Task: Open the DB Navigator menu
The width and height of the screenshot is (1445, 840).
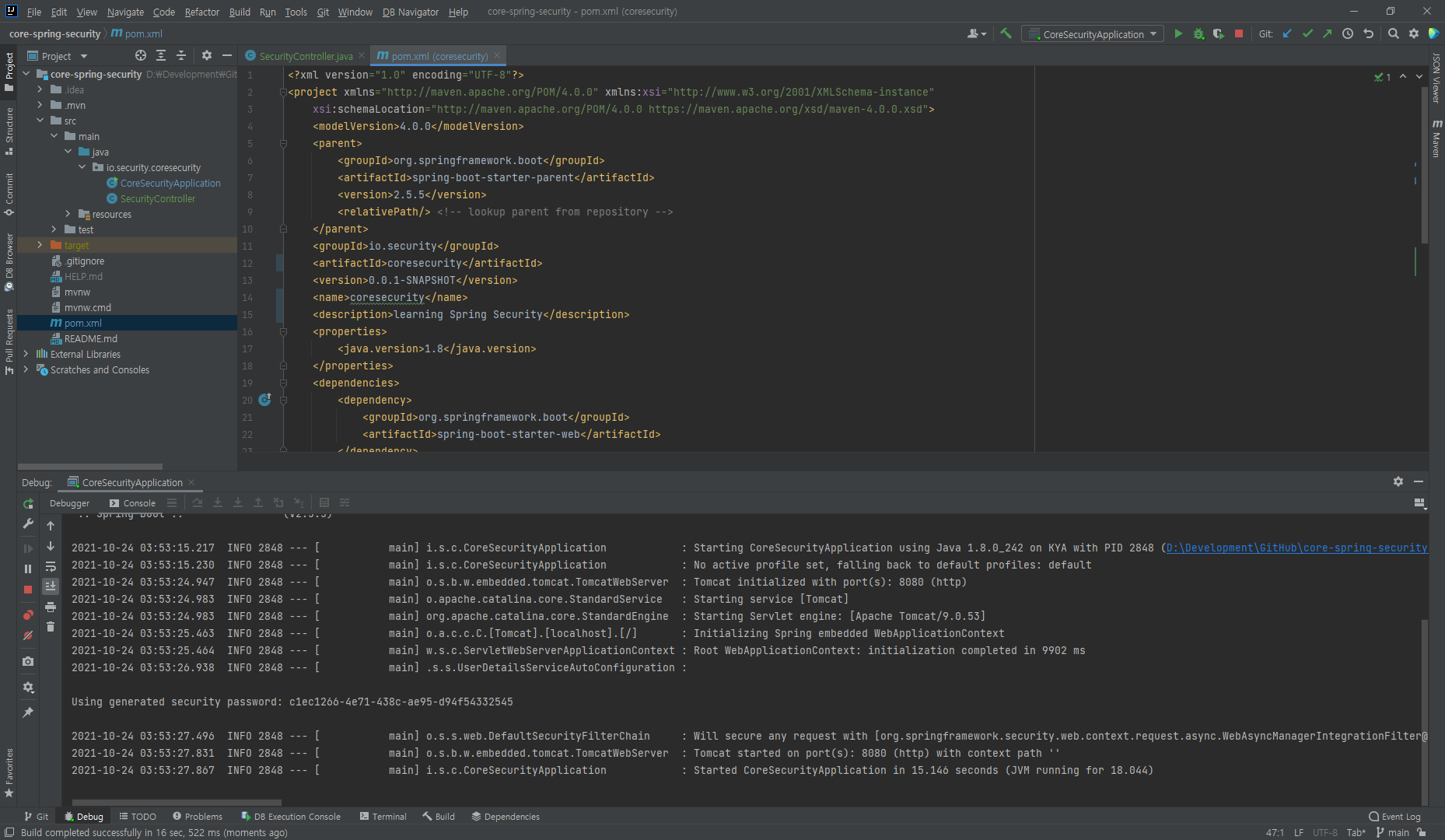Action: click(x=411, y=12)
